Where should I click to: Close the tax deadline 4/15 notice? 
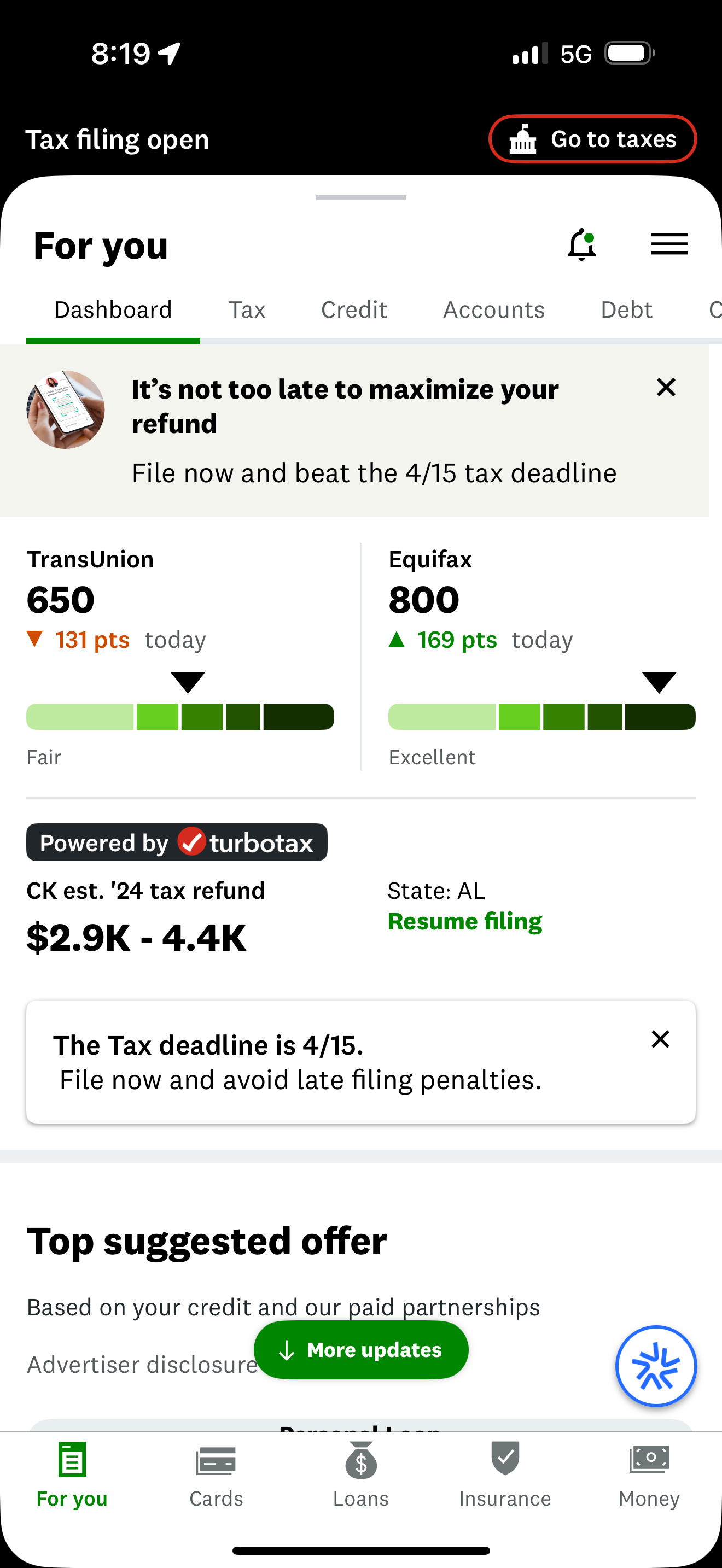660,1038
